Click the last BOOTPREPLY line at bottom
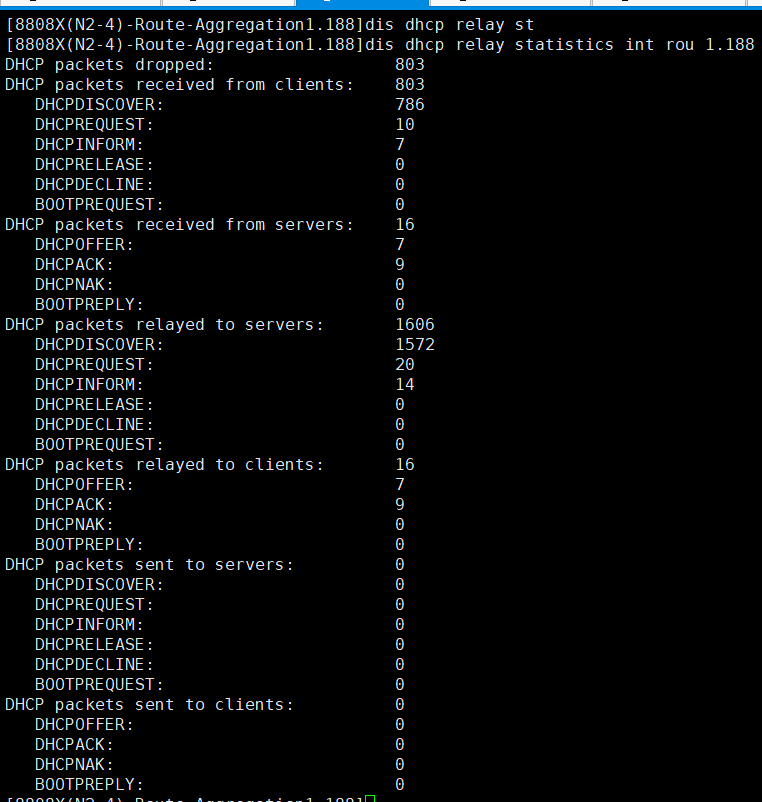Screen dimensions: 762x802 [x=89, y=784]
